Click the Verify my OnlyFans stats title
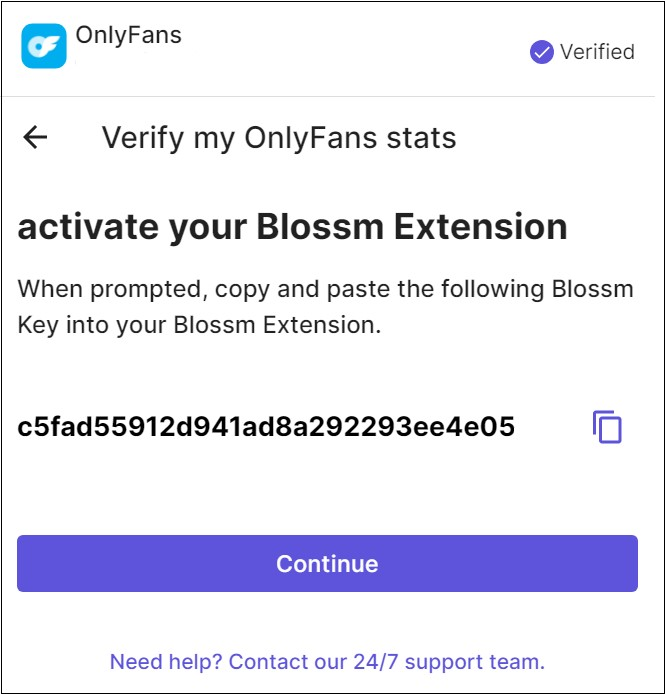This screenshot has width=665, height=694. pyautogui.click(x=279, y=138)
